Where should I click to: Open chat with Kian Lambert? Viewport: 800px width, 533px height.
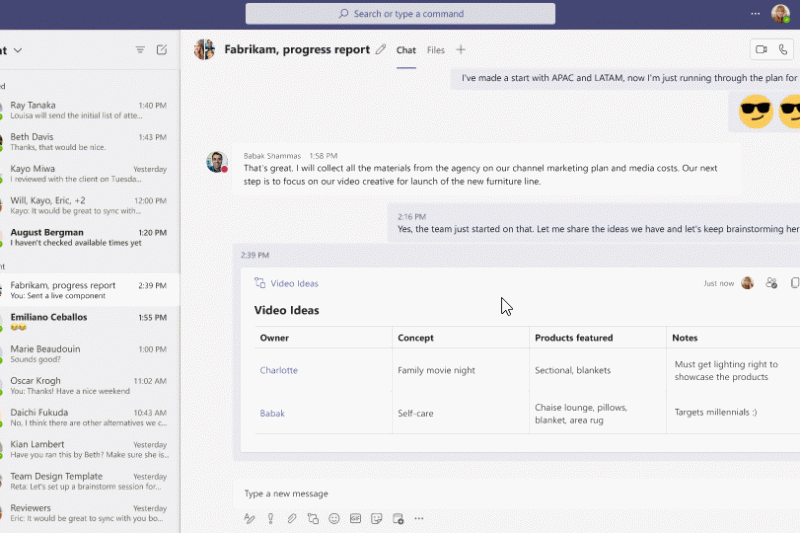[x=89, y=449]
